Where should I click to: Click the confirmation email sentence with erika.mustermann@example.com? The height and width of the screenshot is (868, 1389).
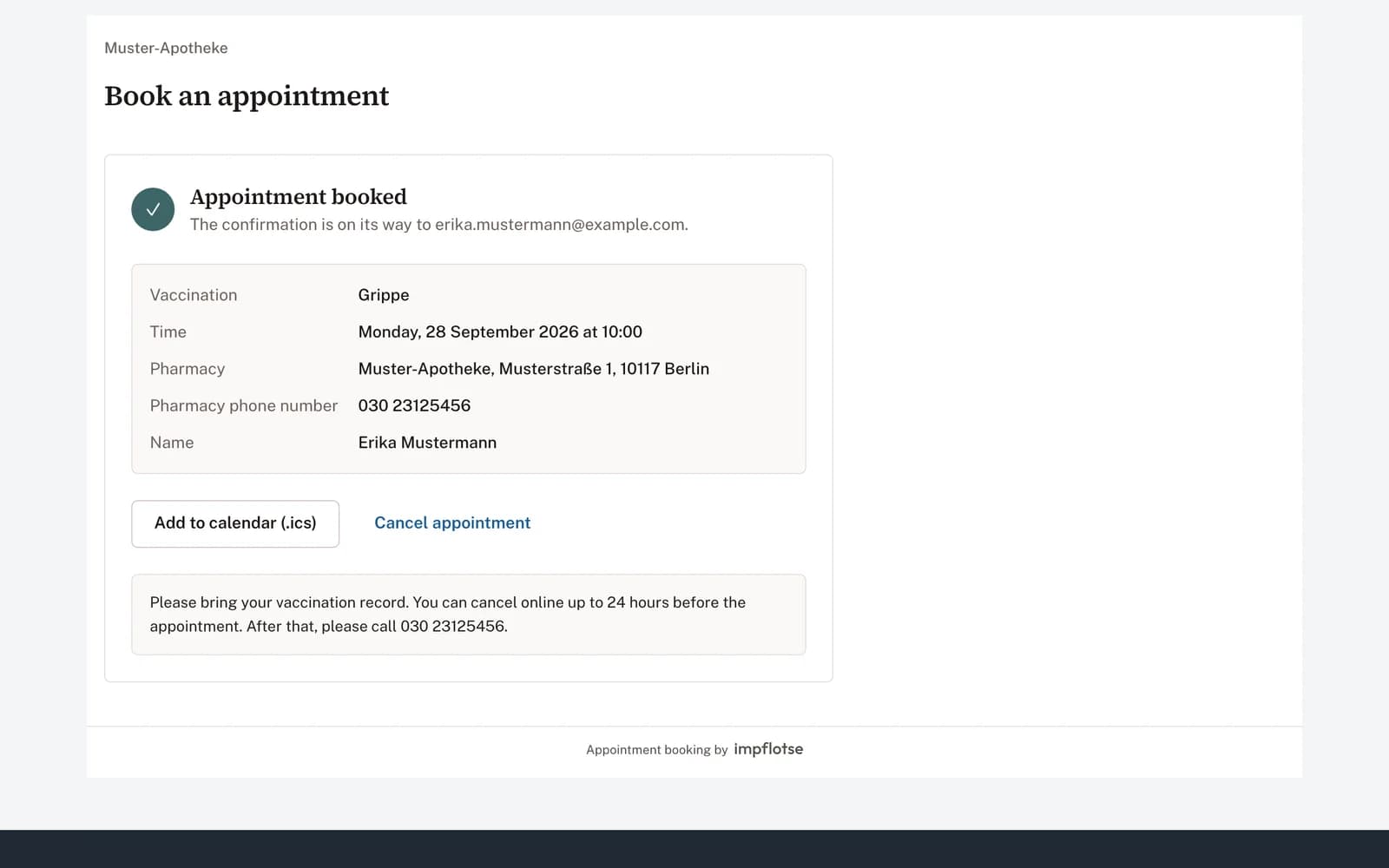click(x=439, y=225)
